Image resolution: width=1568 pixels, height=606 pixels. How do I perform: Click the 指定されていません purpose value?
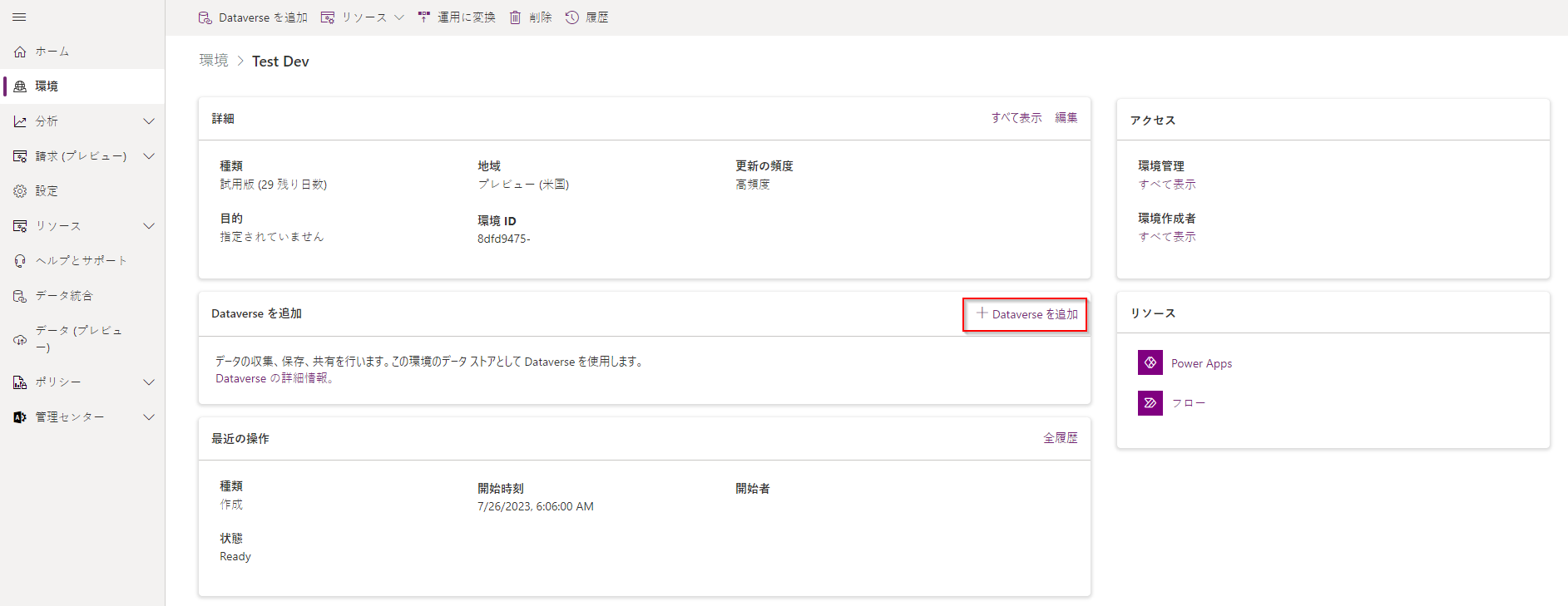click(272, 237)
